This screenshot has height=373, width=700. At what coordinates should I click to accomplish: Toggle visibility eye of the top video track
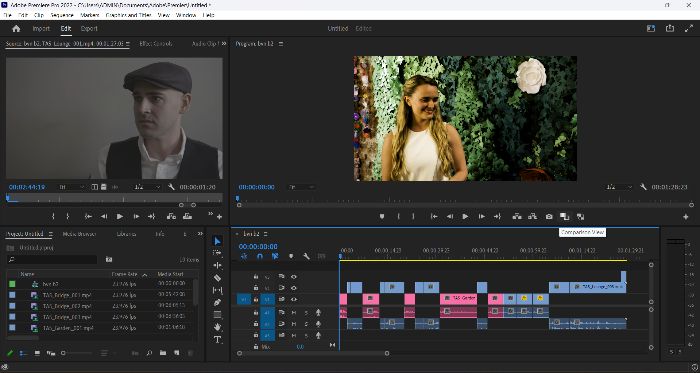[294, 277]
